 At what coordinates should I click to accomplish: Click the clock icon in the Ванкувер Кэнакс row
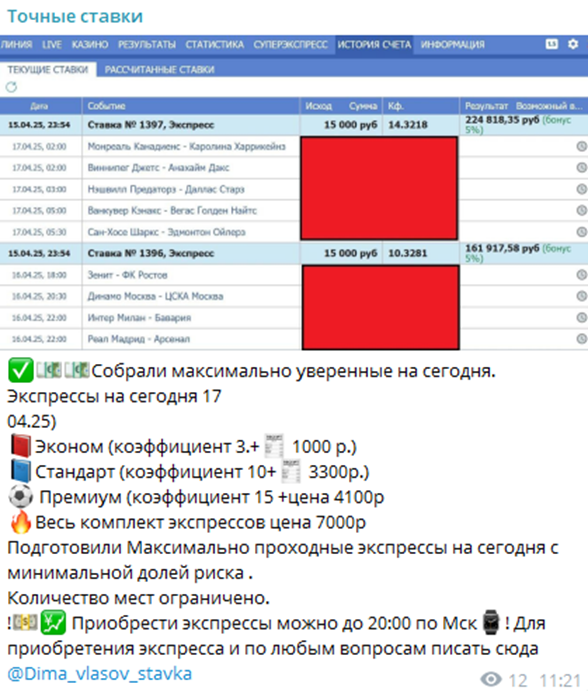point(581,210)
